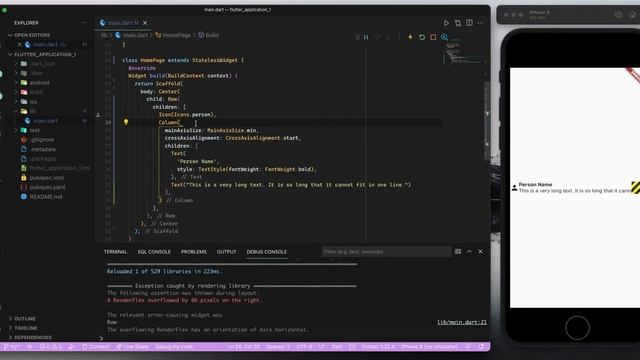
Task: Click Connect in the status bar
Action: point(96,347)
